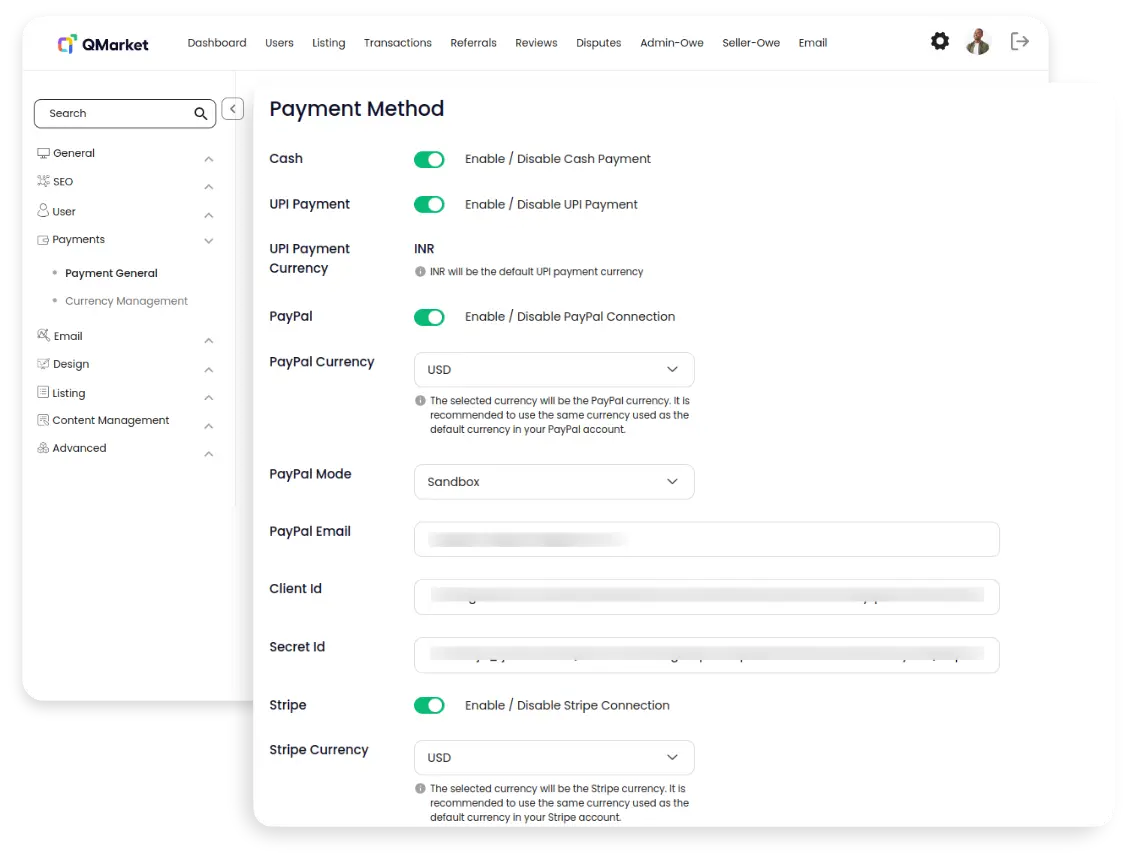1133x863 pixels.
Task: Turn off the UPI Payment toggle
Action: click(429, 205)
